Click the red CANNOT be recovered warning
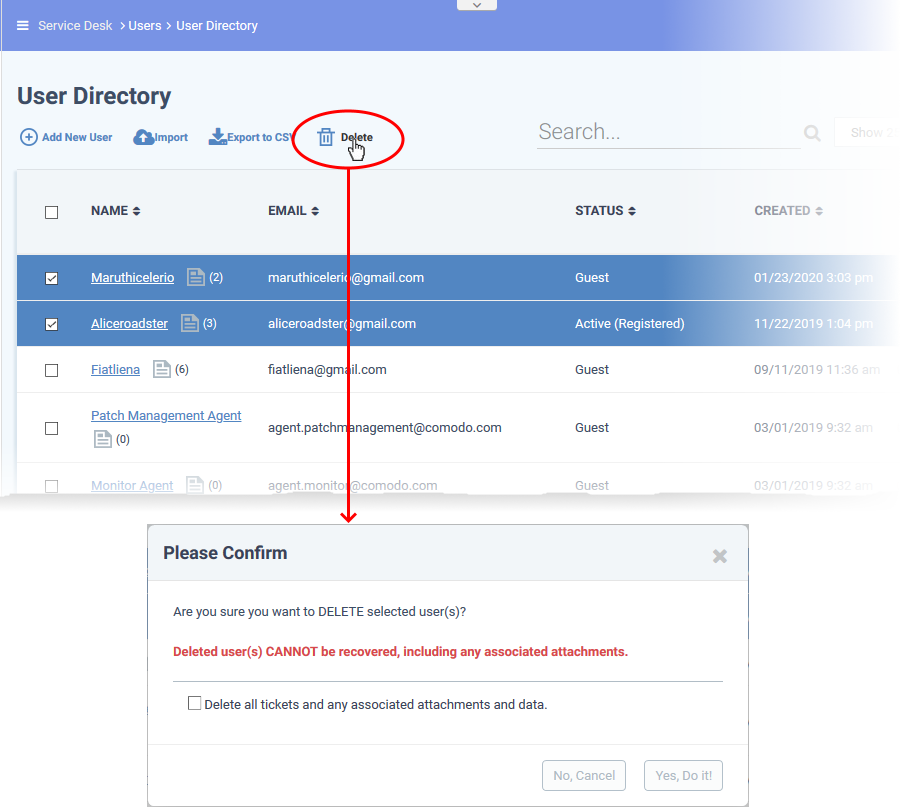Image resolution: width=900 pixels, height=811 pixels. (x=401, y=651)
